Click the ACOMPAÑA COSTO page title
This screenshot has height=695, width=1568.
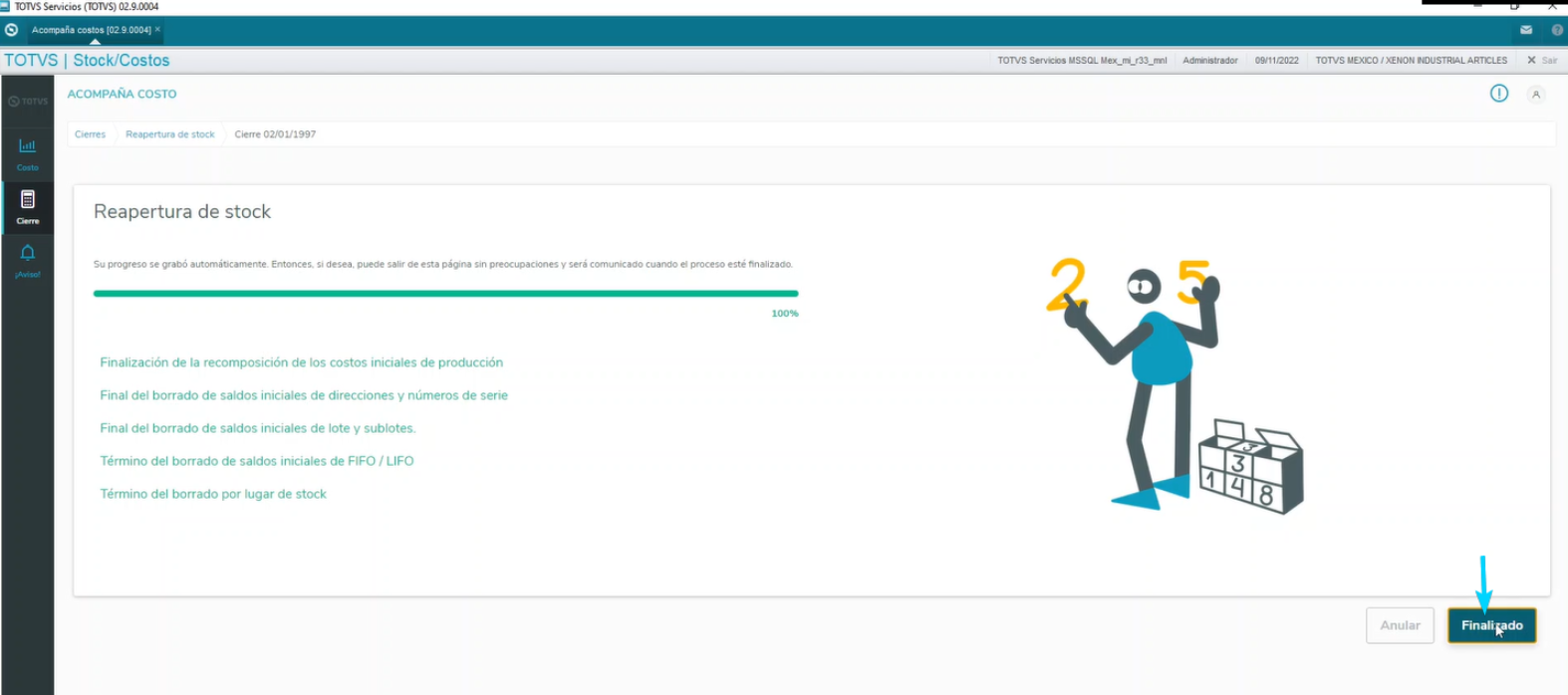click(x=122, y=94)
